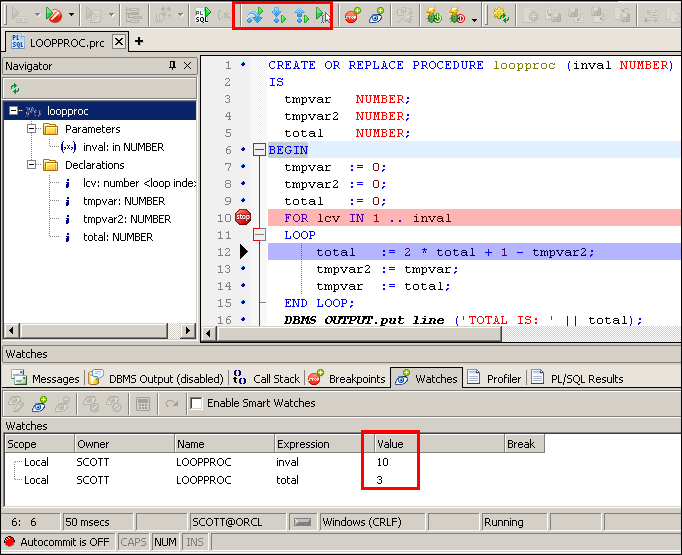Click Add Watch icon in Watches toolbar

click(x=40, y=403)
